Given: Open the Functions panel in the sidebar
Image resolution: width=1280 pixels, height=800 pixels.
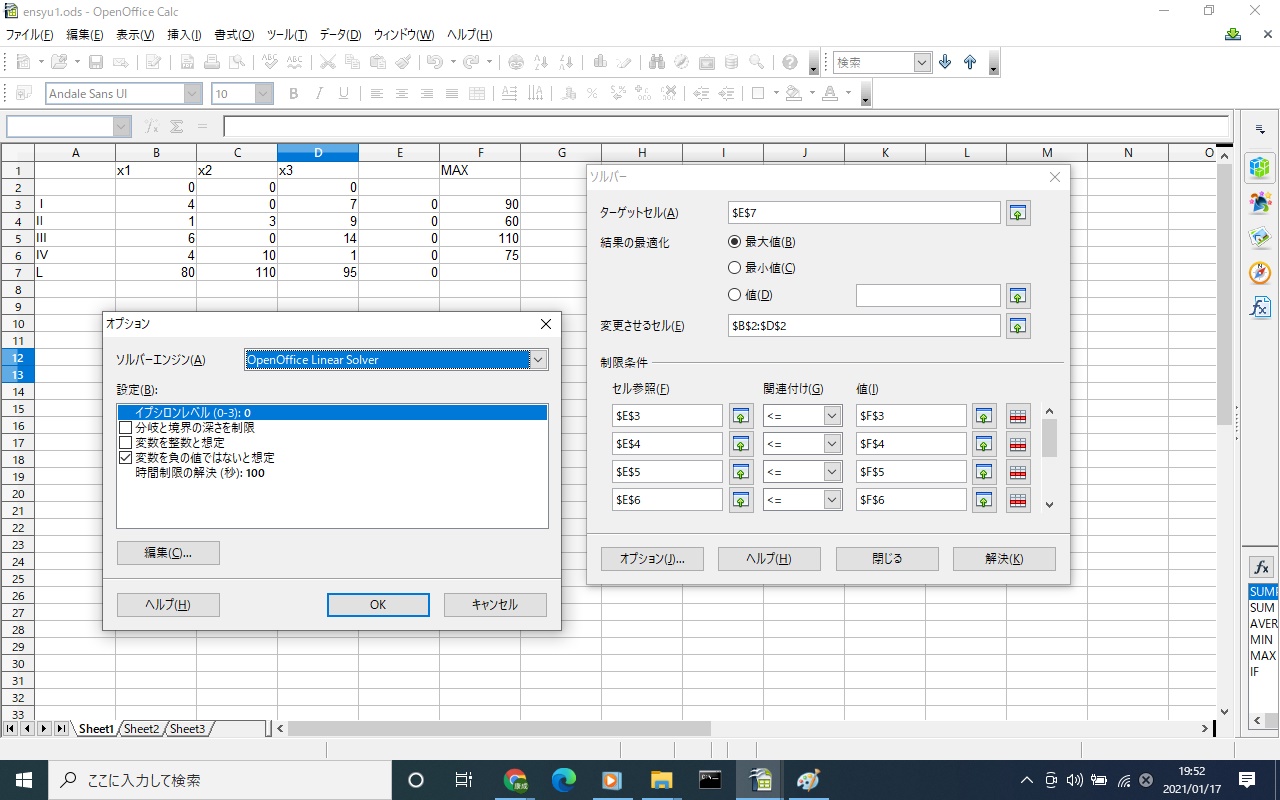Looking at the screenshot, I should click(x=1260, y=307).
